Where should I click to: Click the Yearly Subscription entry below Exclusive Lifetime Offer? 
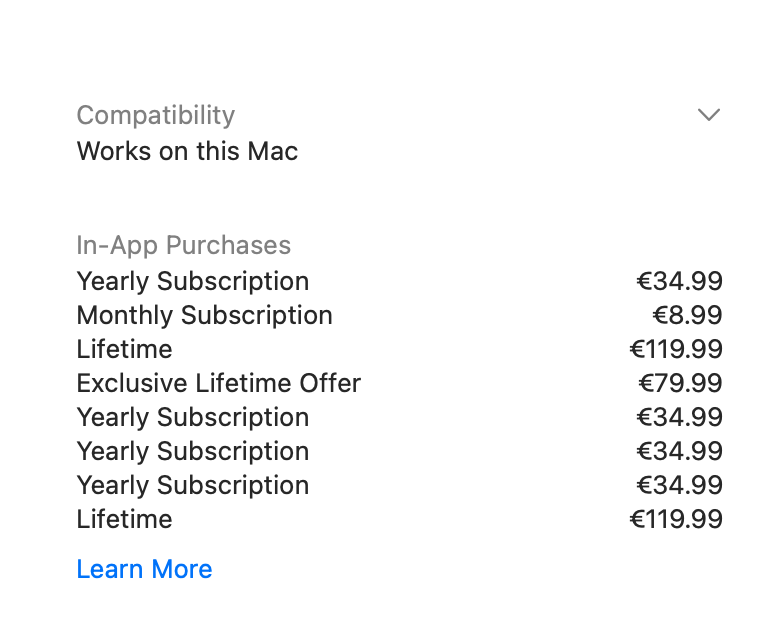coord(192,417)
